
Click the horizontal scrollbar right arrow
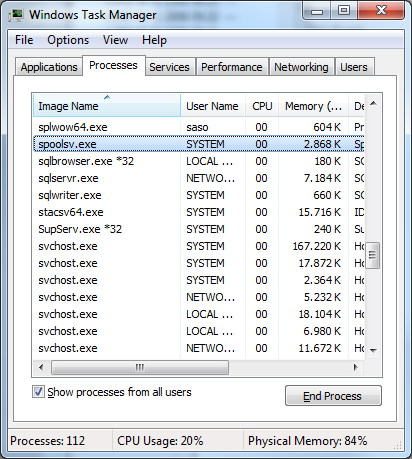tap(356, 367)
